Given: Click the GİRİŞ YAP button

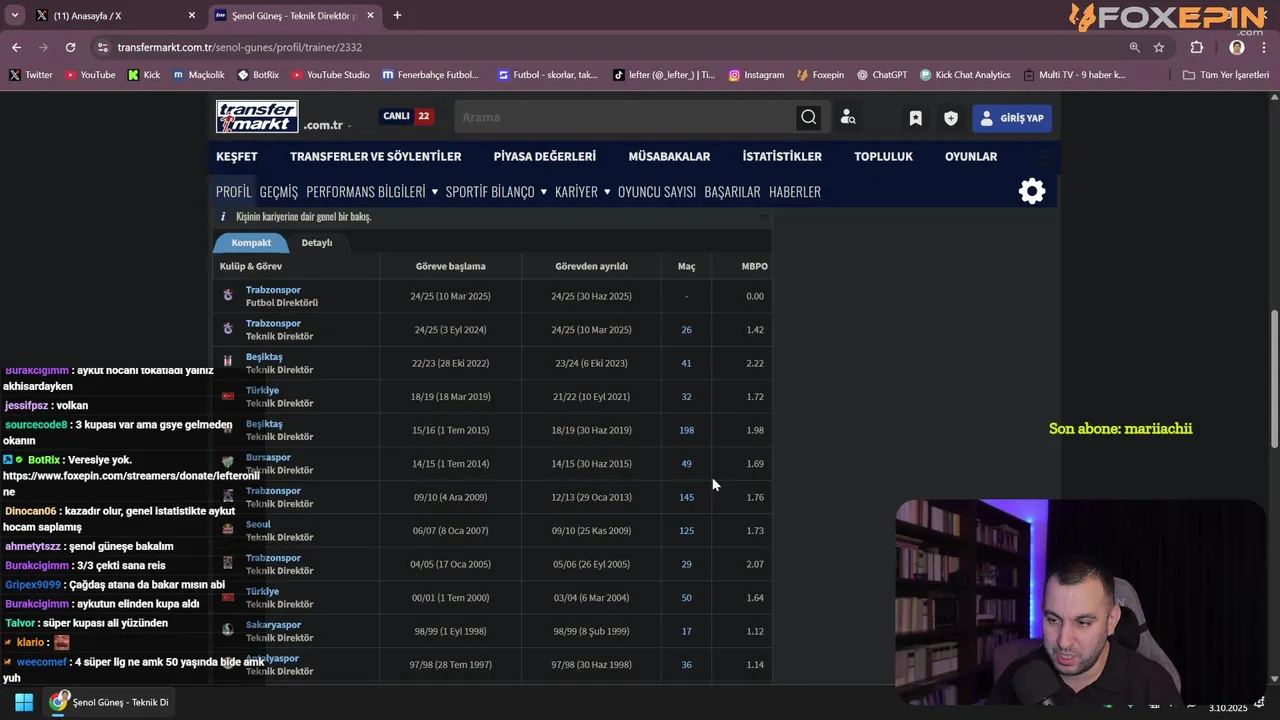Looking at the screenshot, I should pos(1012,118).
